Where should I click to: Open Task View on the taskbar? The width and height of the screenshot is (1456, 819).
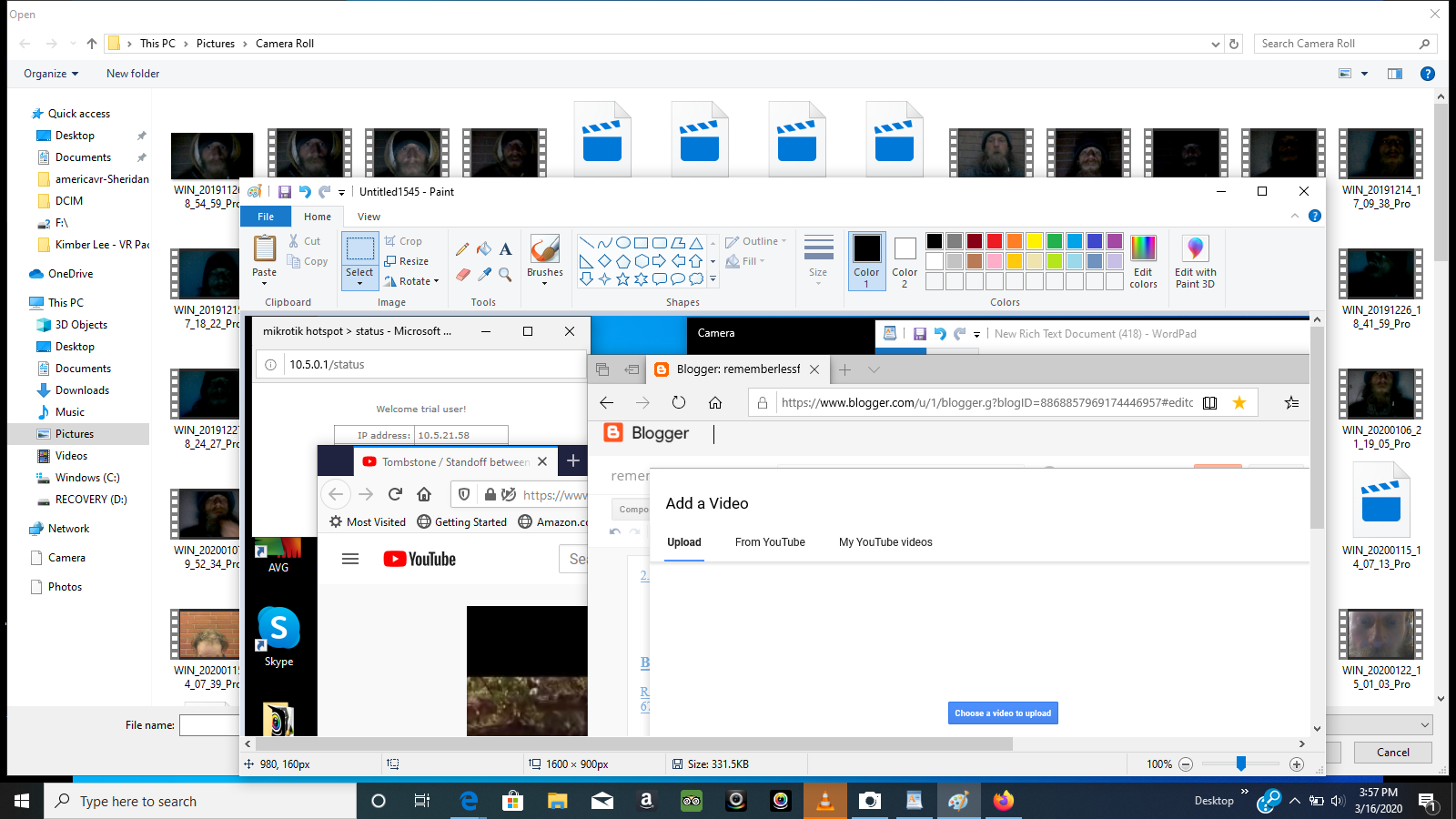click(422, 801)
